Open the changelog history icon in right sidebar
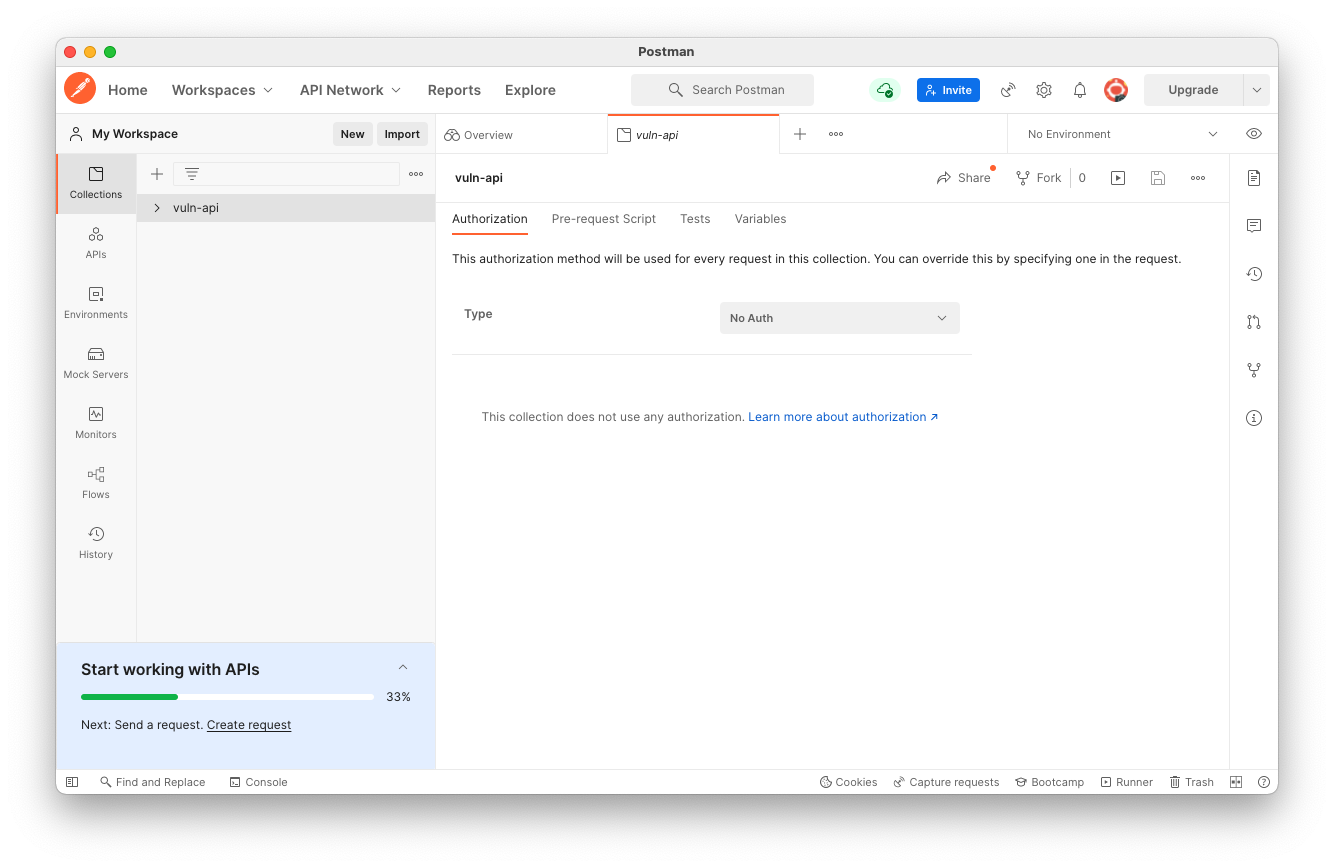The height and width of the screenshot is (868, 1334). pos(1254,274)
